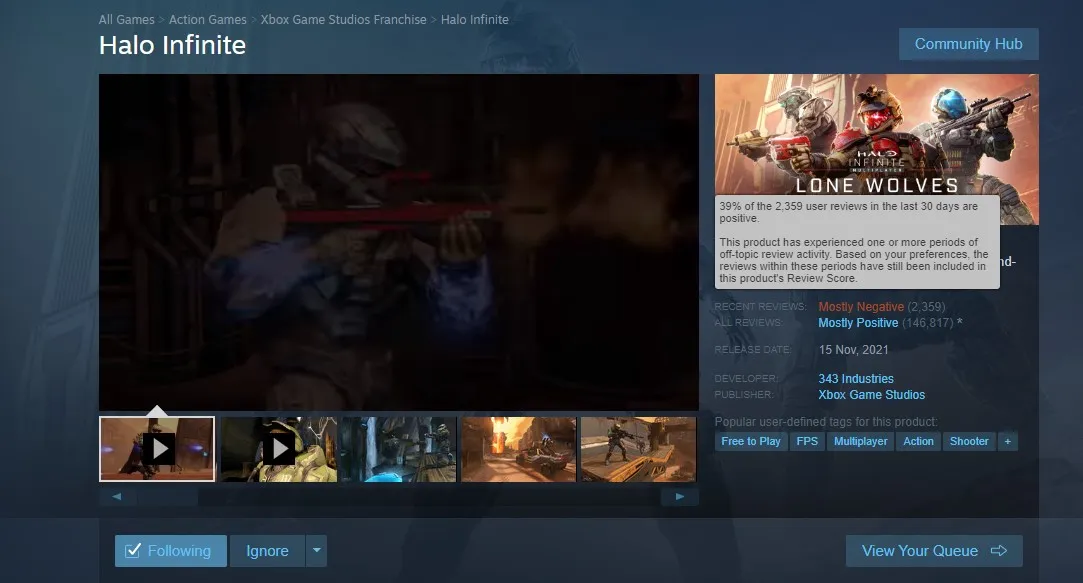The image size is (1083, 583).
Task: Click the release date 15 Nov, 2021
Action: point(854,350)
